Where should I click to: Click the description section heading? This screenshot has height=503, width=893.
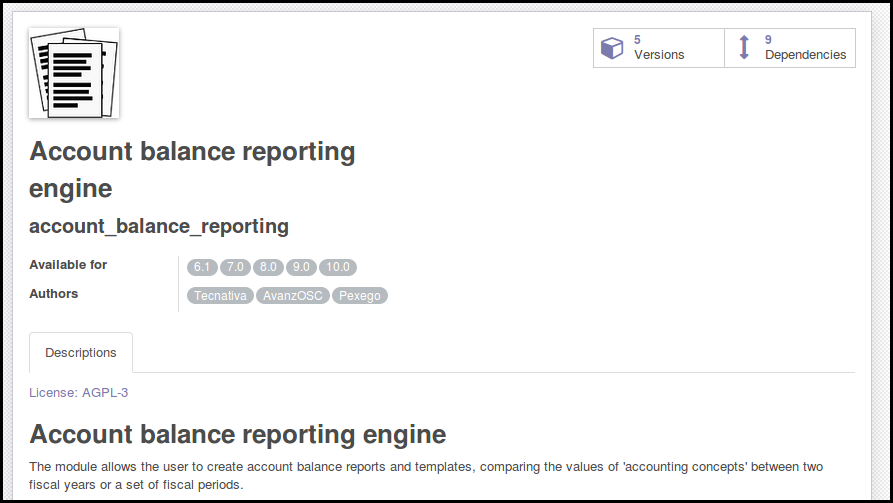point(237,435)
